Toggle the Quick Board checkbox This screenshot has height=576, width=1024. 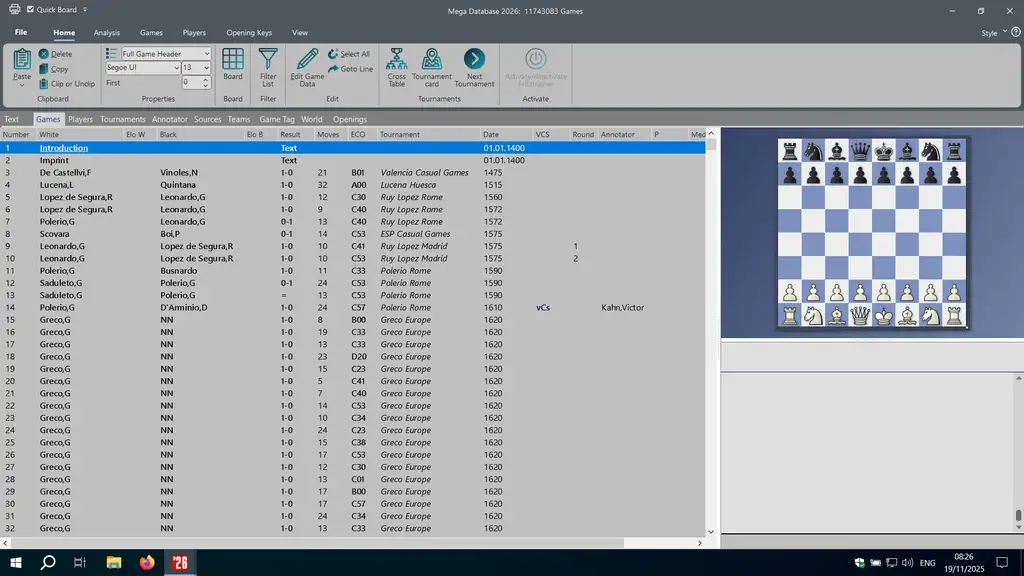[30, 10]
